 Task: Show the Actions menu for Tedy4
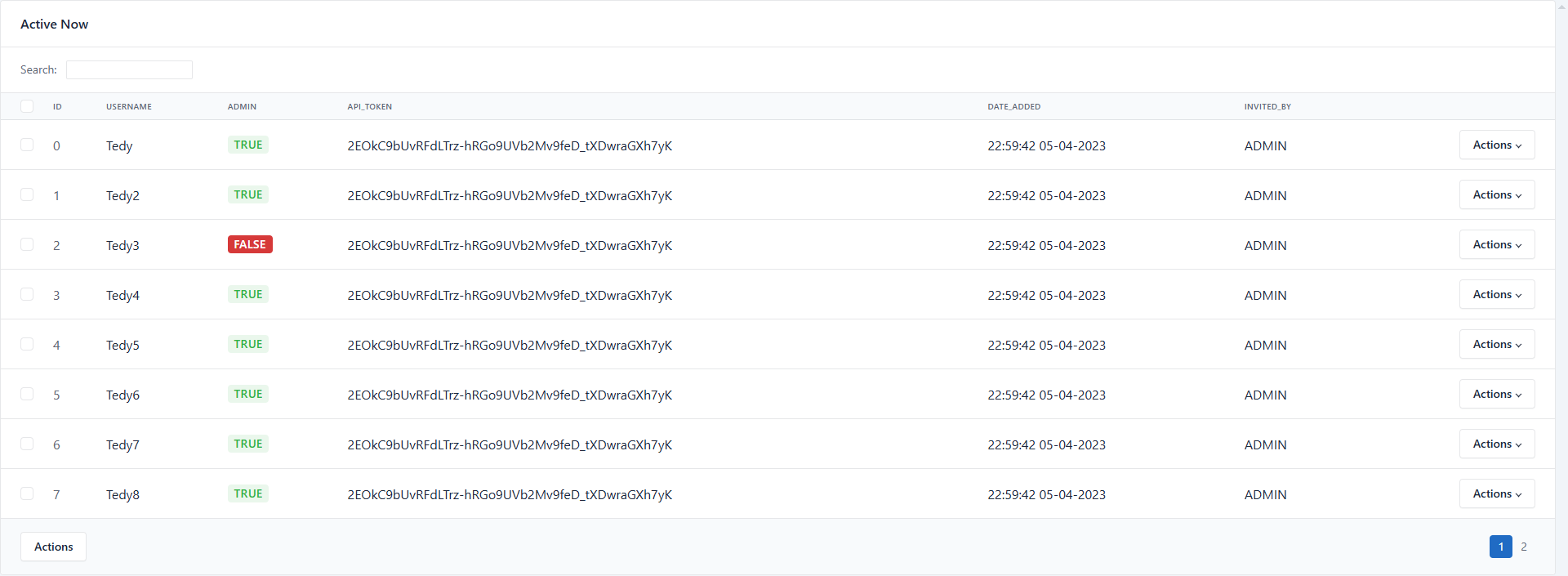[1497, 294]
